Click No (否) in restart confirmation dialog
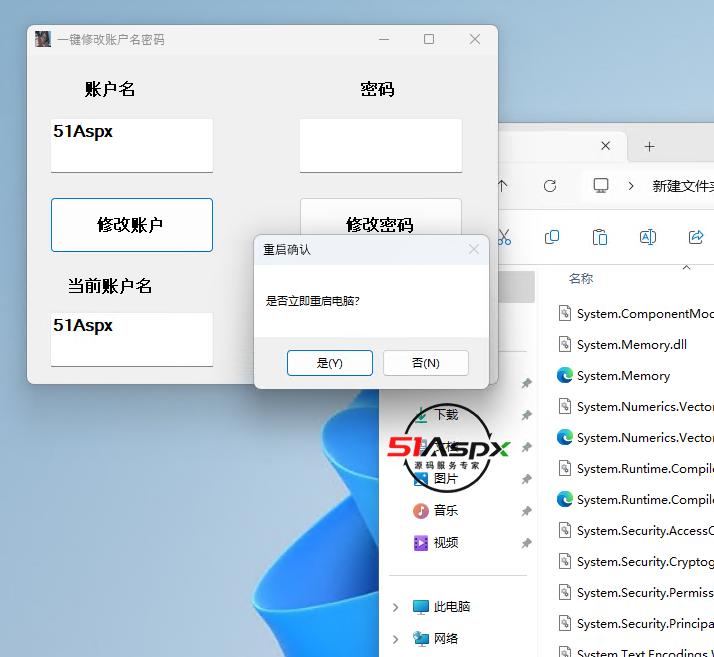Screen dimensions: 714x657 [x=426, y=363]
